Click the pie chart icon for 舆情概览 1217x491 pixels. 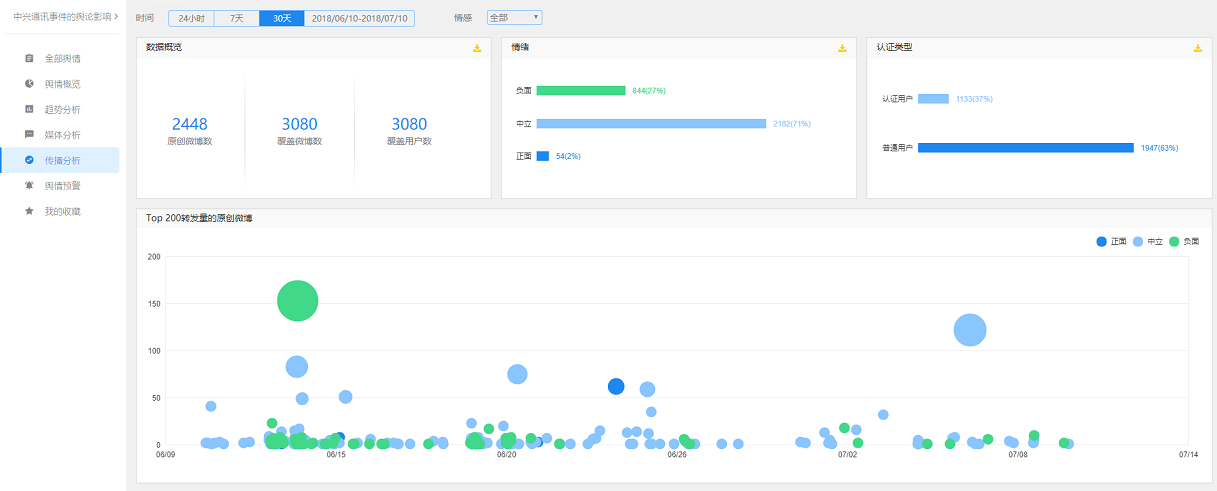[29, 84]
